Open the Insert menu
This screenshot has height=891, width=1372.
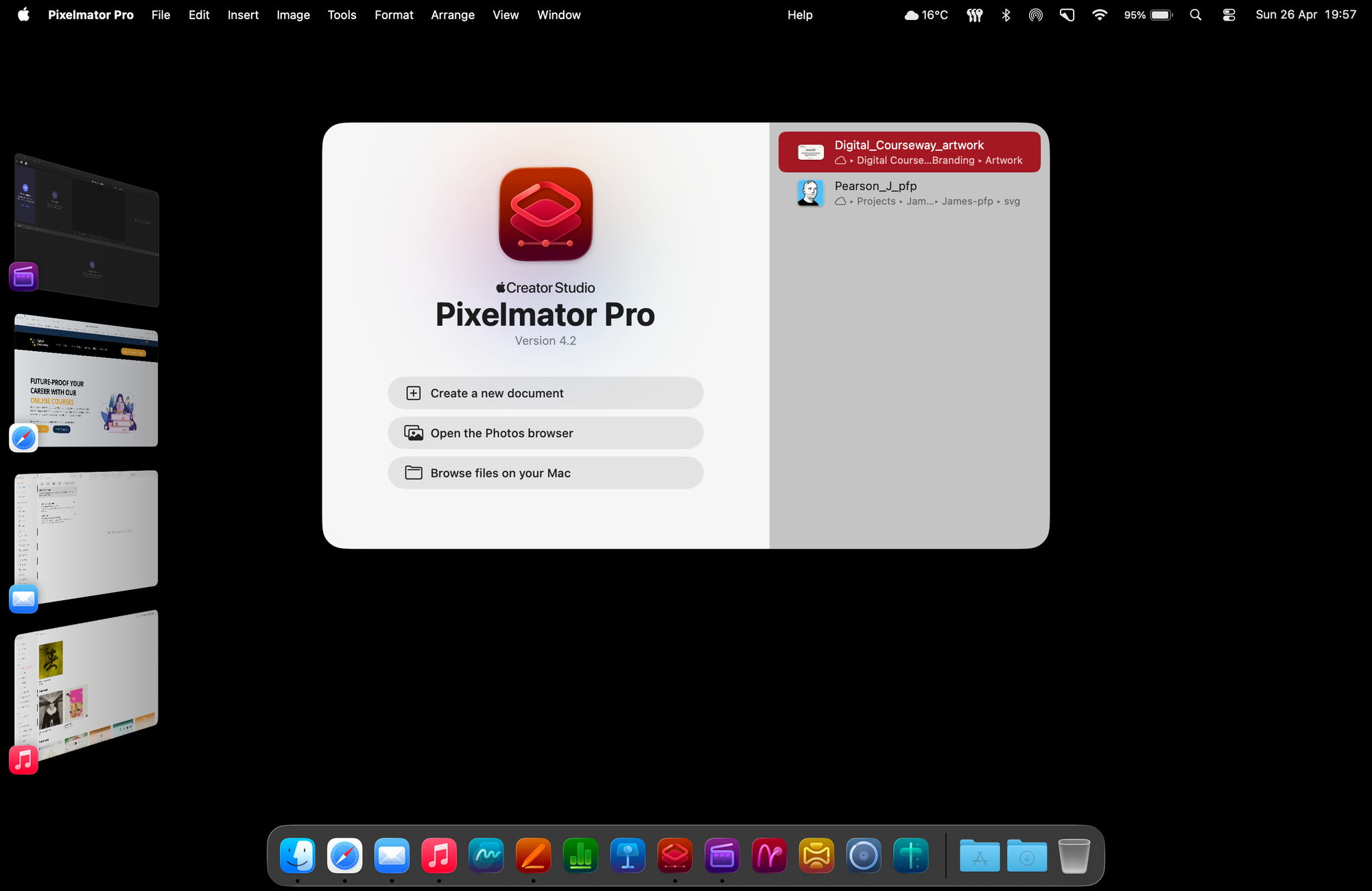243,14
